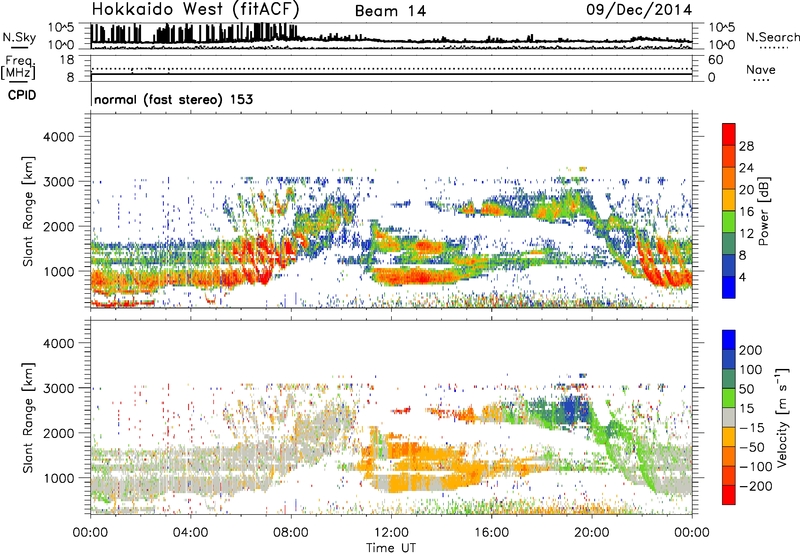Pick the Power colorbar 8–12 dB teal swatch
Viewport: 800px width, 554px height.
point(729,243)
